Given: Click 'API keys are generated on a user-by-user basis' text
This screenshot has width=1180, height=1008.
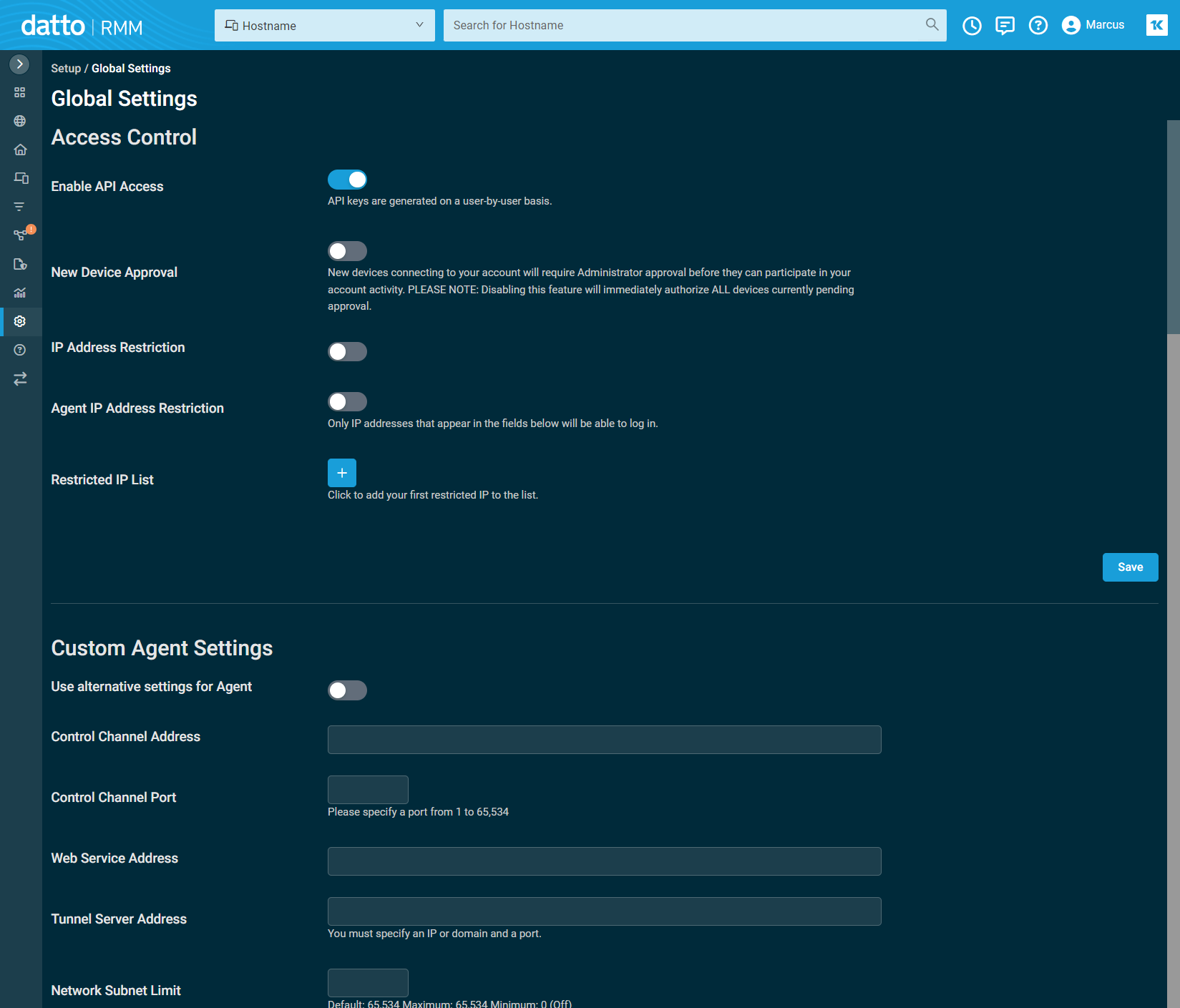Looking at the screenshot, I should [439, 201].
